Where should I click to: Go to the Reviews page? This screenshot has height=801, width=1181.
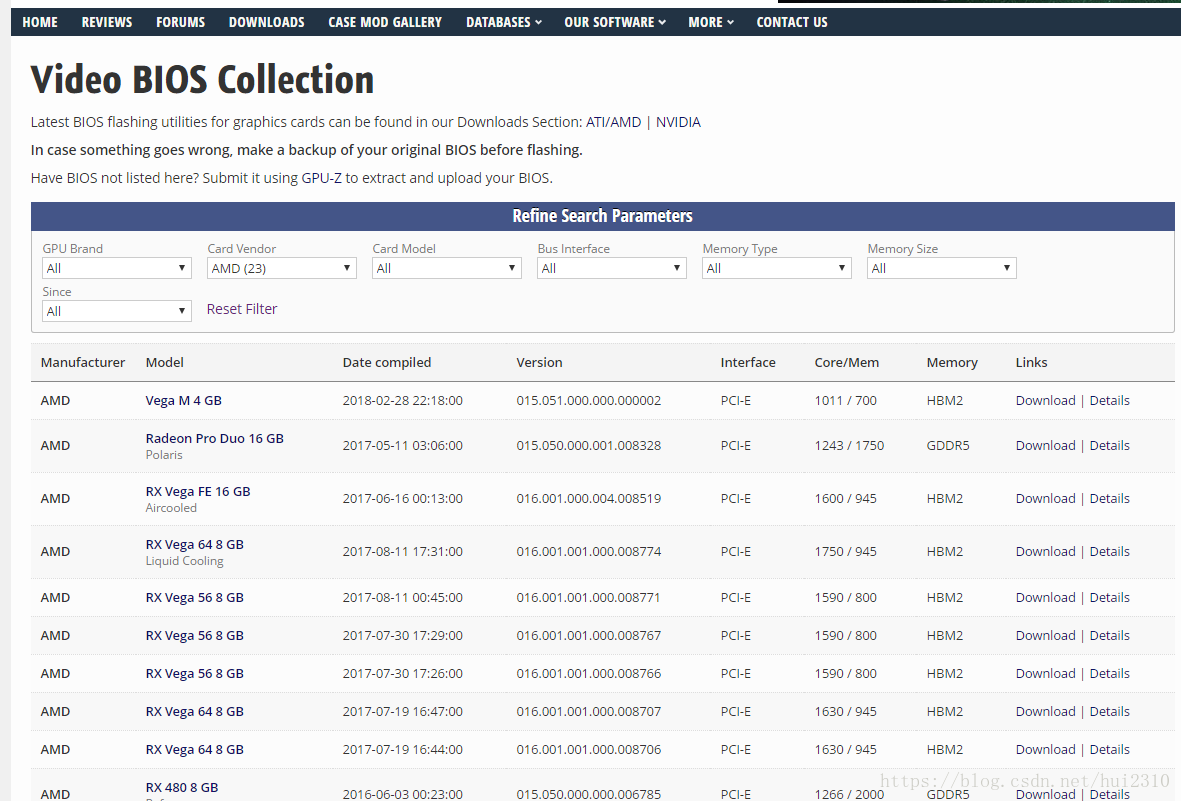pos(107,22)
